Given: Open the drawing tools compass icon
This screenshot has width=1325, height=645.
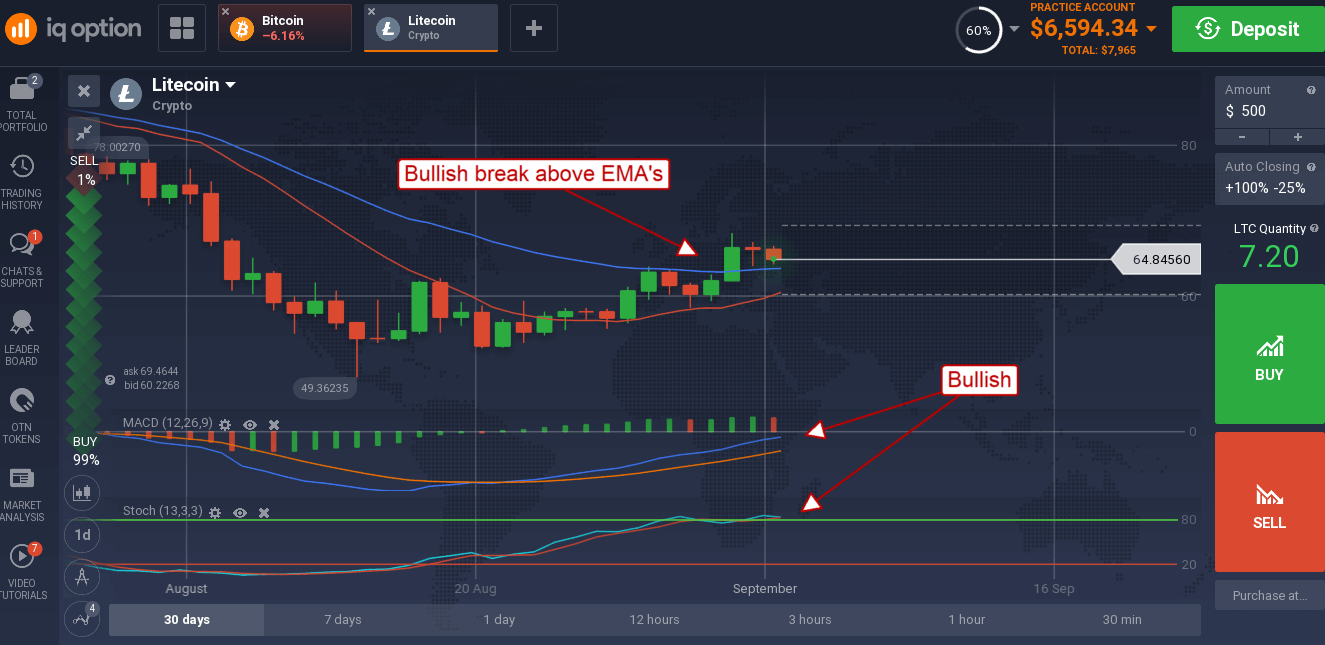Looking at the screenshot, I should click(x=83, y=577).
